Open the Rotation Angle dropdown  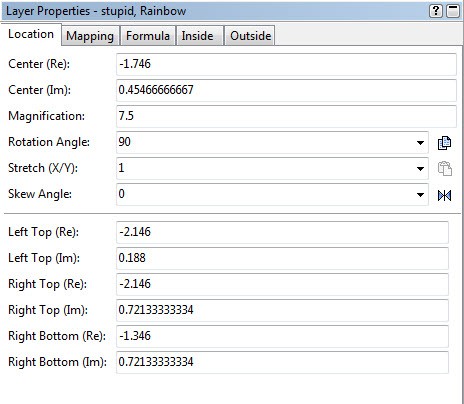coord(420,143)
